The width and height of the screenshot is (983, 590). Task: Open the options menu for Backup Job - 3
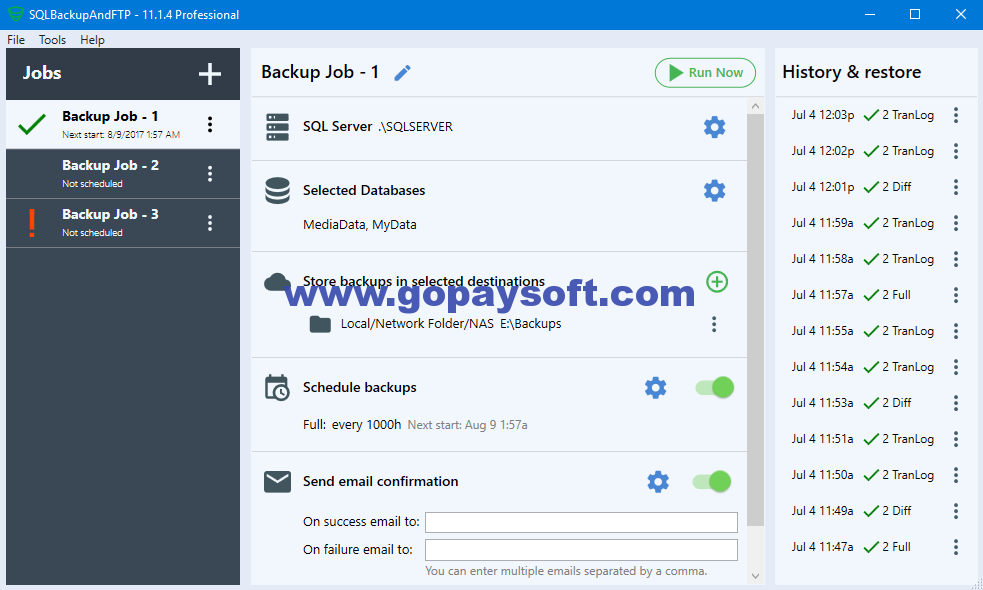(x=210, y=223)
